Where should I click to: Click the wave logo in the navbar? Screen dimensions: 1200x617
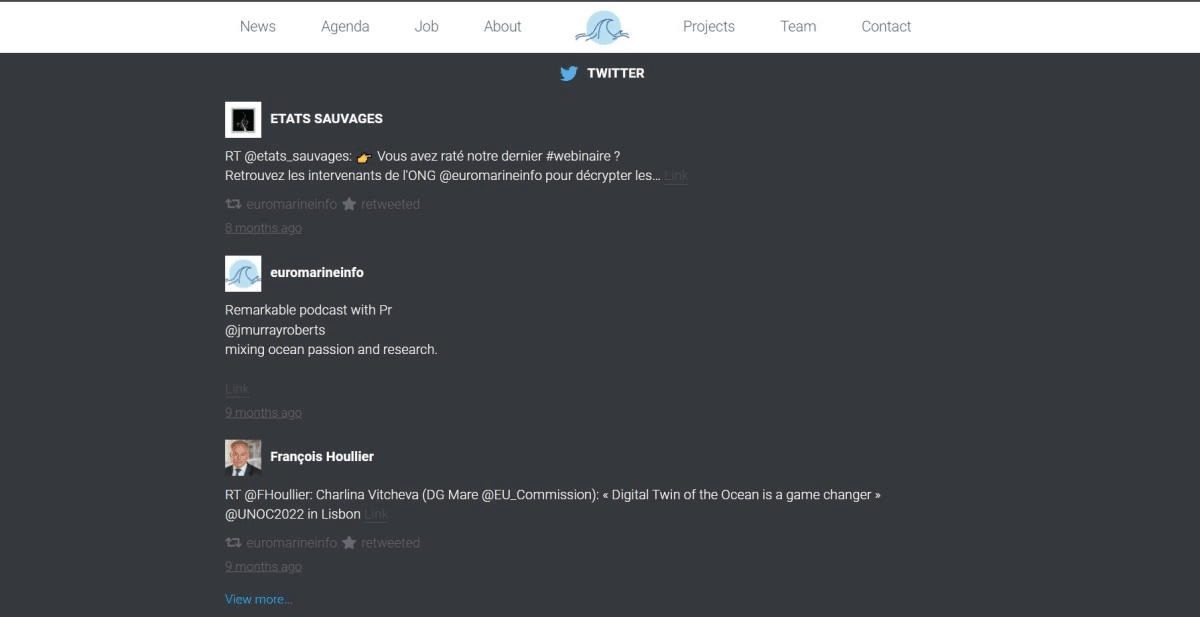(x=602, y=27)
